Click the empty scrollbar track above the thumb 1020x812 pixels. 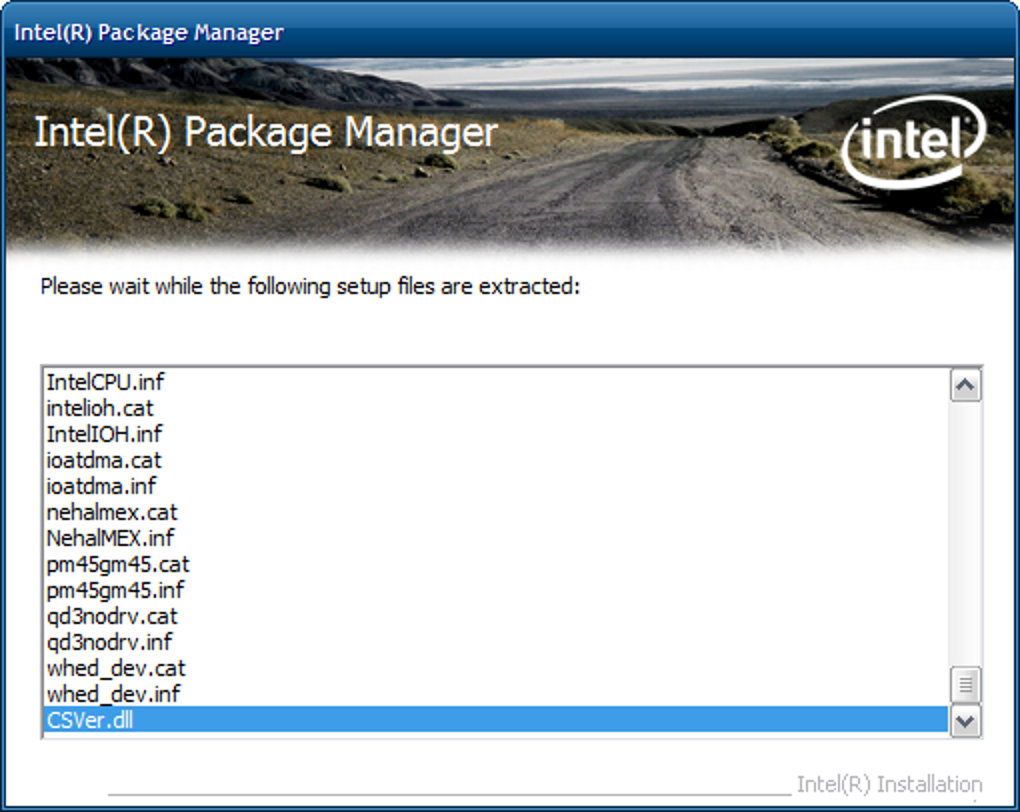point(965,530)
